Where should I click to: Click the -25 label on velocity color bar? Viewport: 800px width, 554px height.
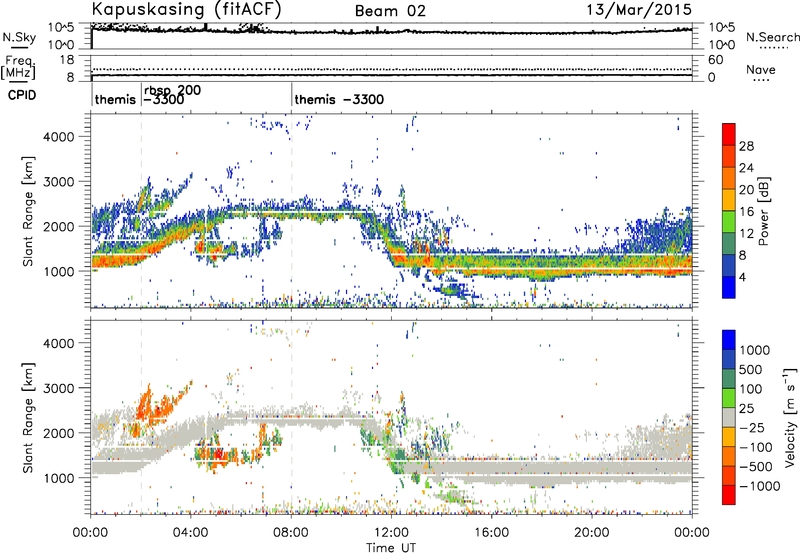pos(751,427)
